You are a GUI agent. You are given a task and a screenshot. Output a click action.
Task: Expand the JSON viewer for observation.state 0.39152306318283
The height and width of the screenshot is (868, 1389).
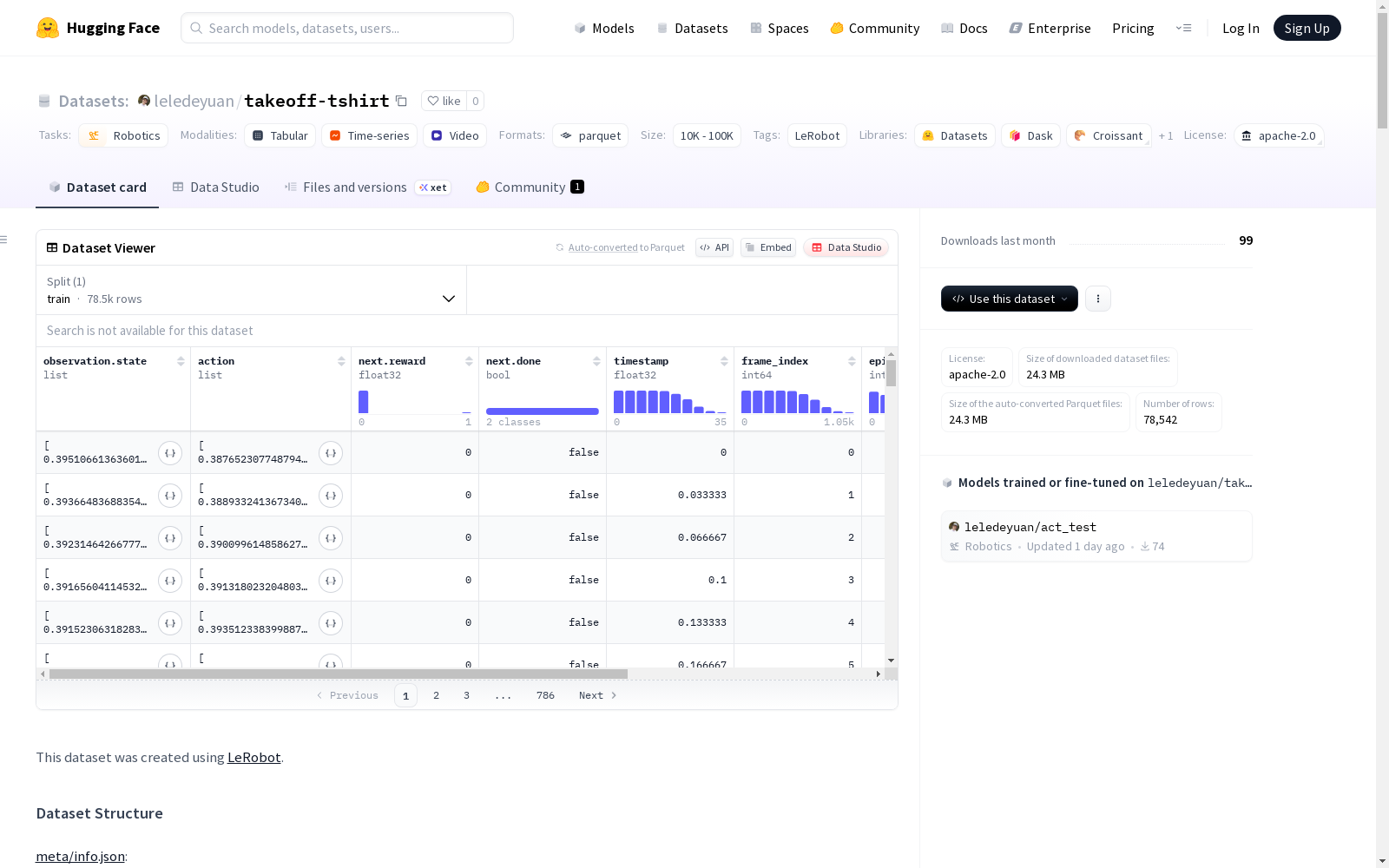[170, 623]
